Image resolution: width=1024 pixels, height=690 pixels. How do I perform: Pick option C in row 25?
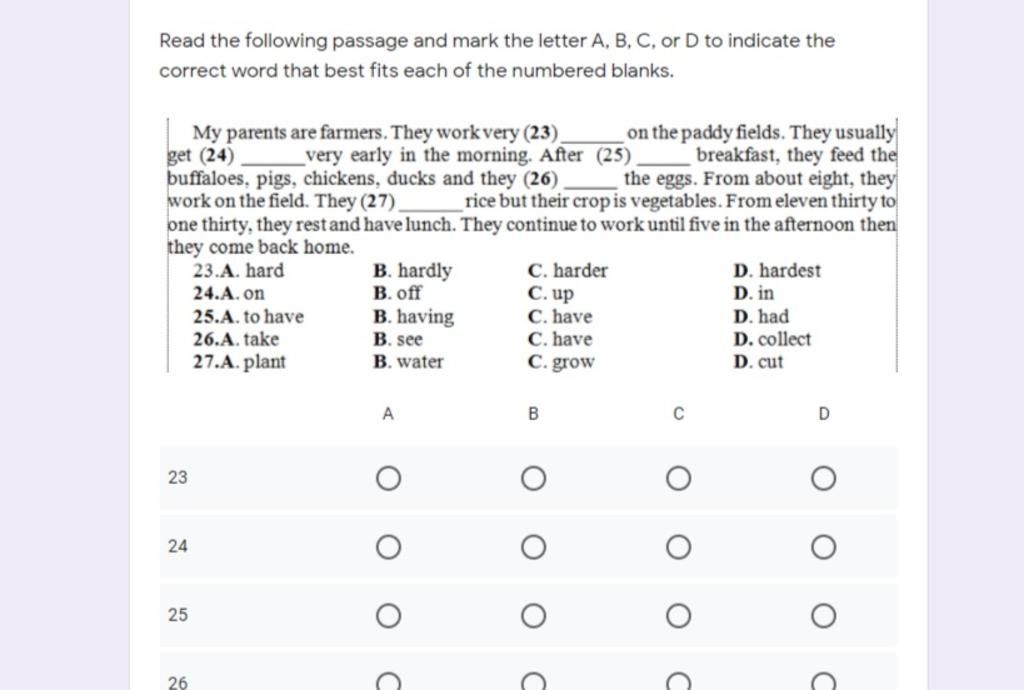coord(678,616)
